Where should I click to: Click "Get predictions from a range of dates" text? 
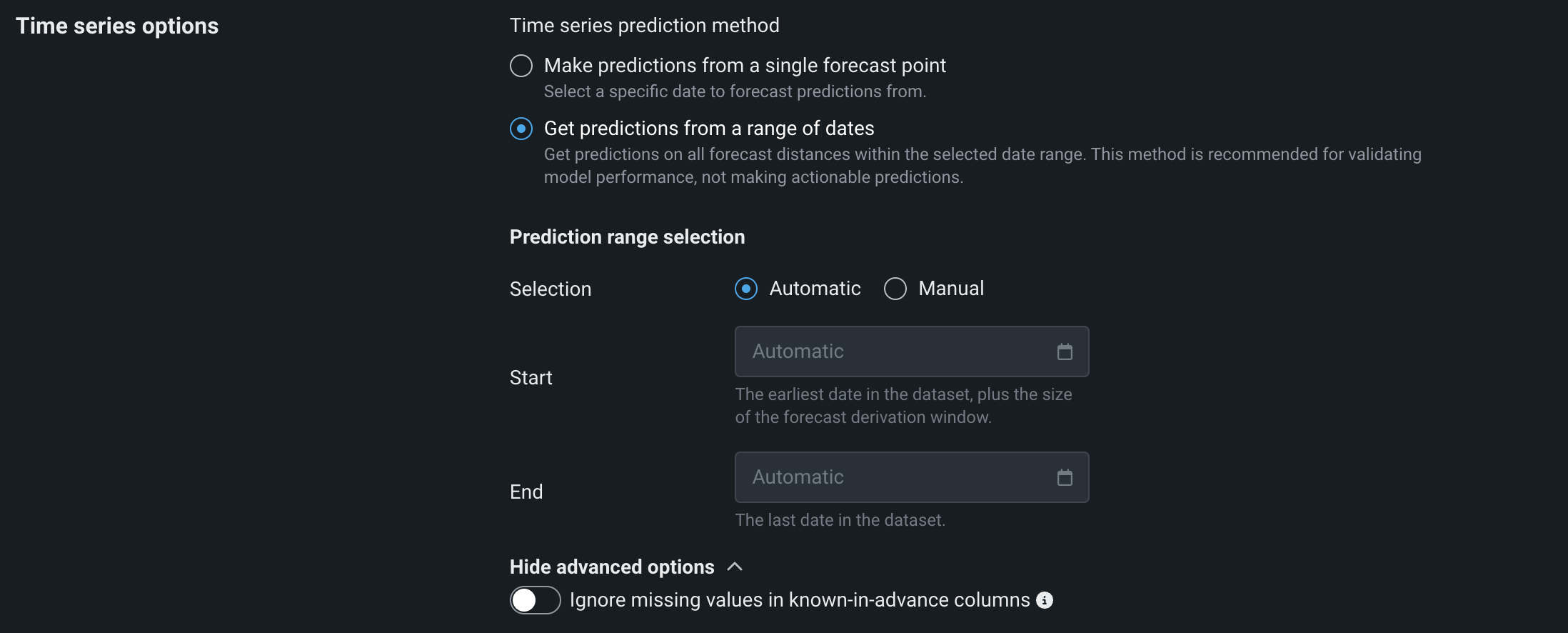(709, 129)
